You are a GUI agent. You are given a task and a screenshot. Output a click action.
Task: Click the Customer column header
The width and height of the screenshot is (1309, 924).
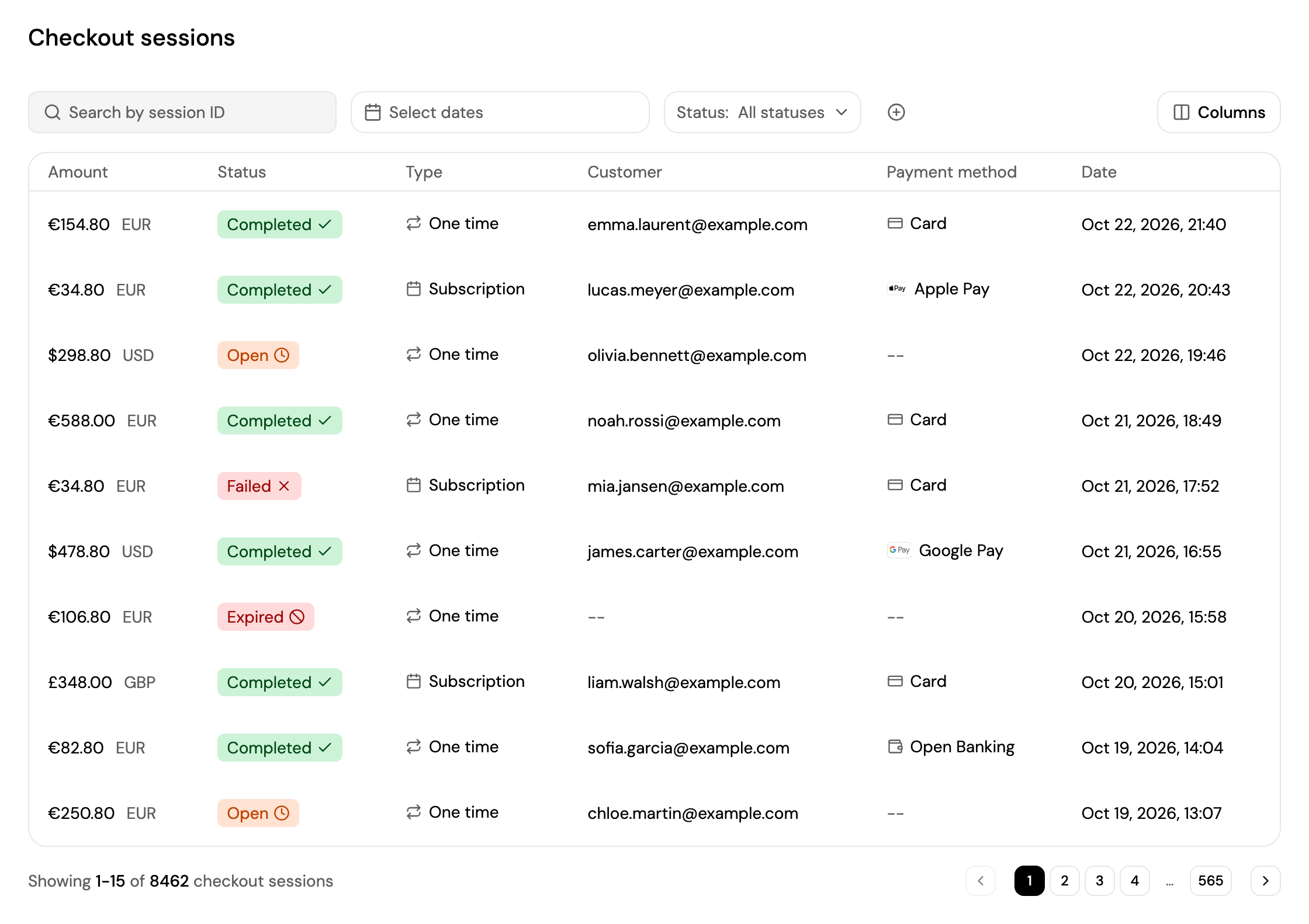point(625,172)
